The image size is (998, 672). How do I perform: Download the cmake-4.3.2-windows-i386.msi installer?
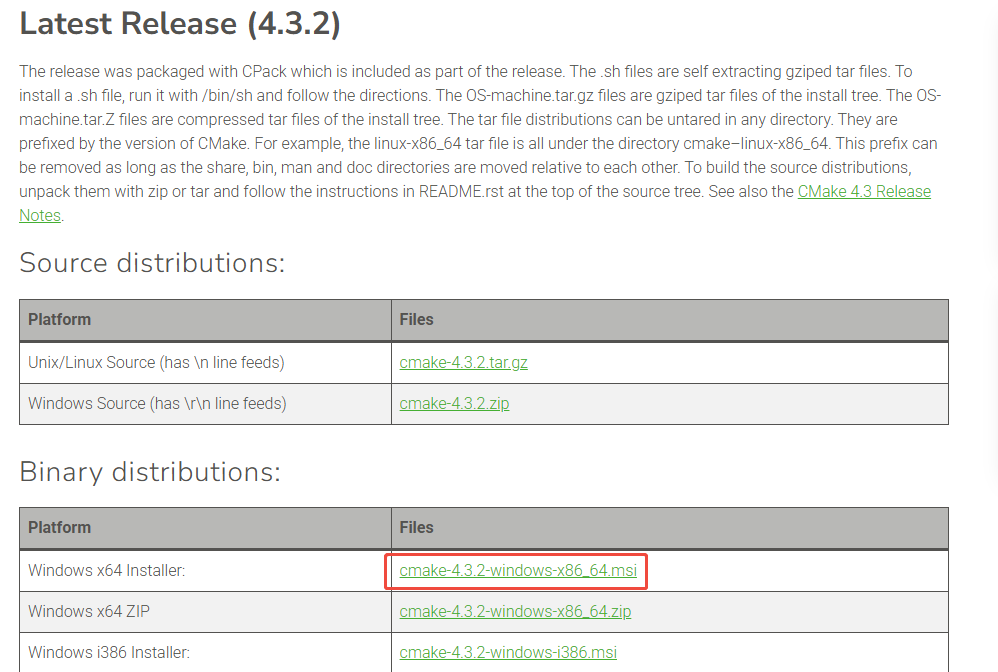click(508, 652)
